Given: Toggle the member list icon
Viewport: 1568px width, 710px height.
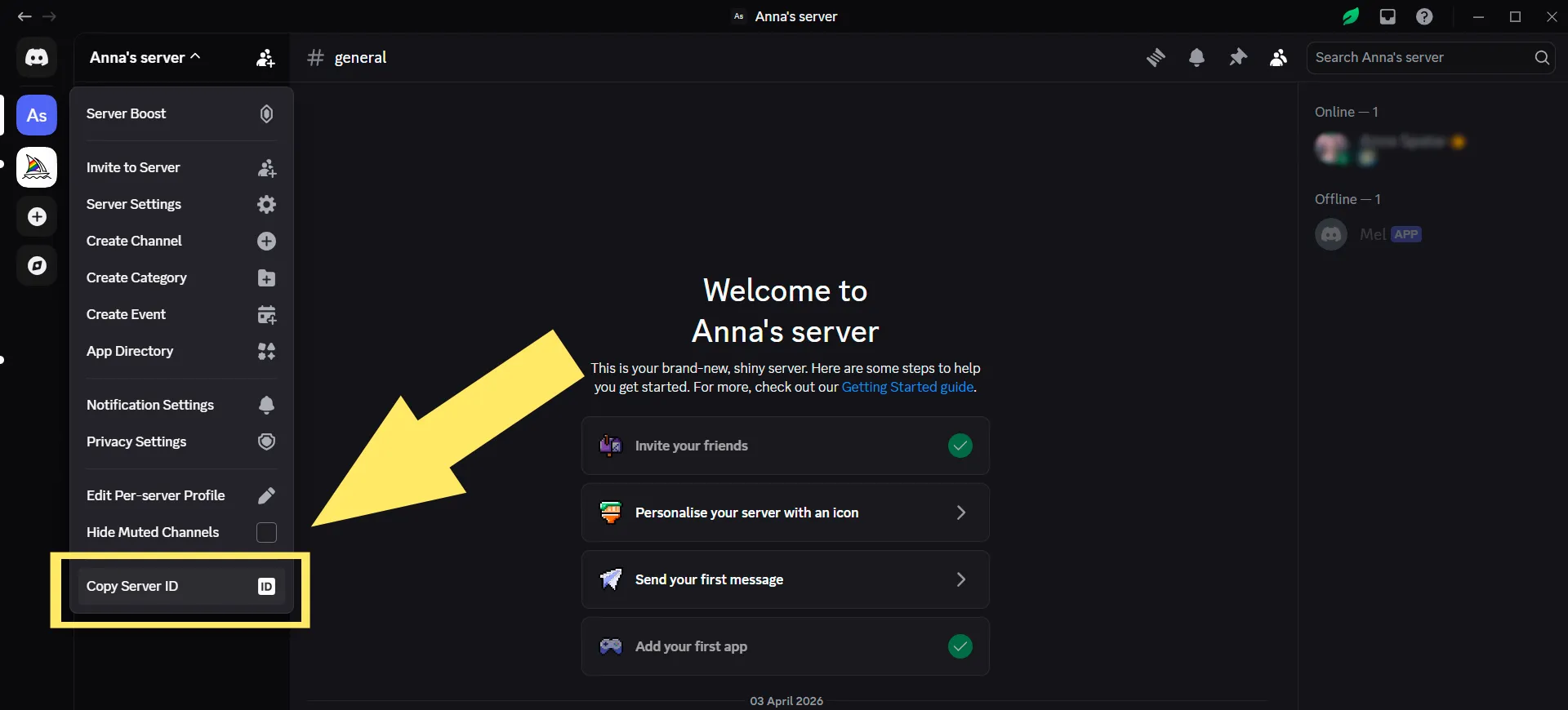Looking at the screenshot, I should pos(1279,57).
